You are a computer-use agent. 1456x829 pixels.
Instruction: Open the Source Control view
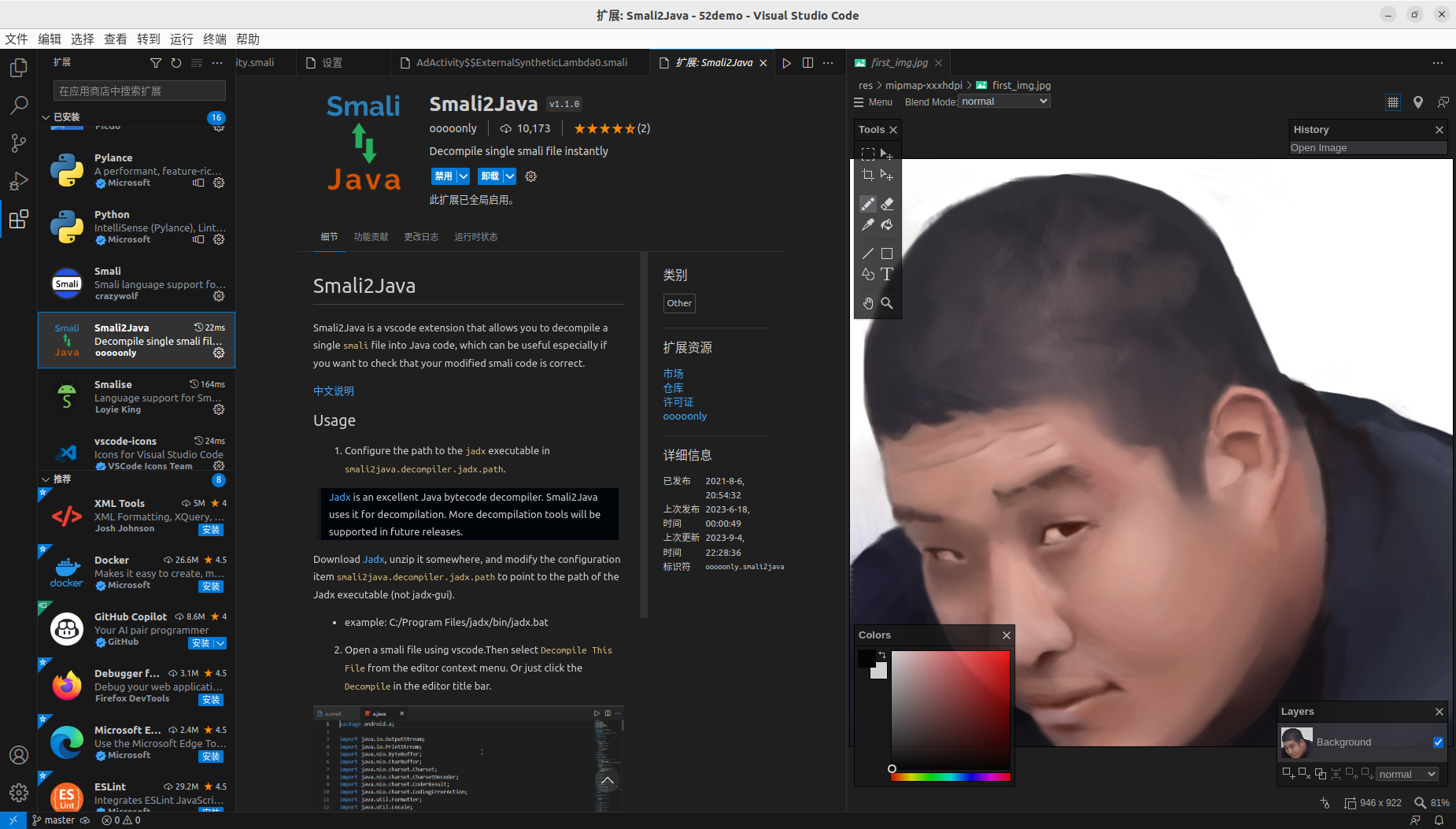click(19, 143)
